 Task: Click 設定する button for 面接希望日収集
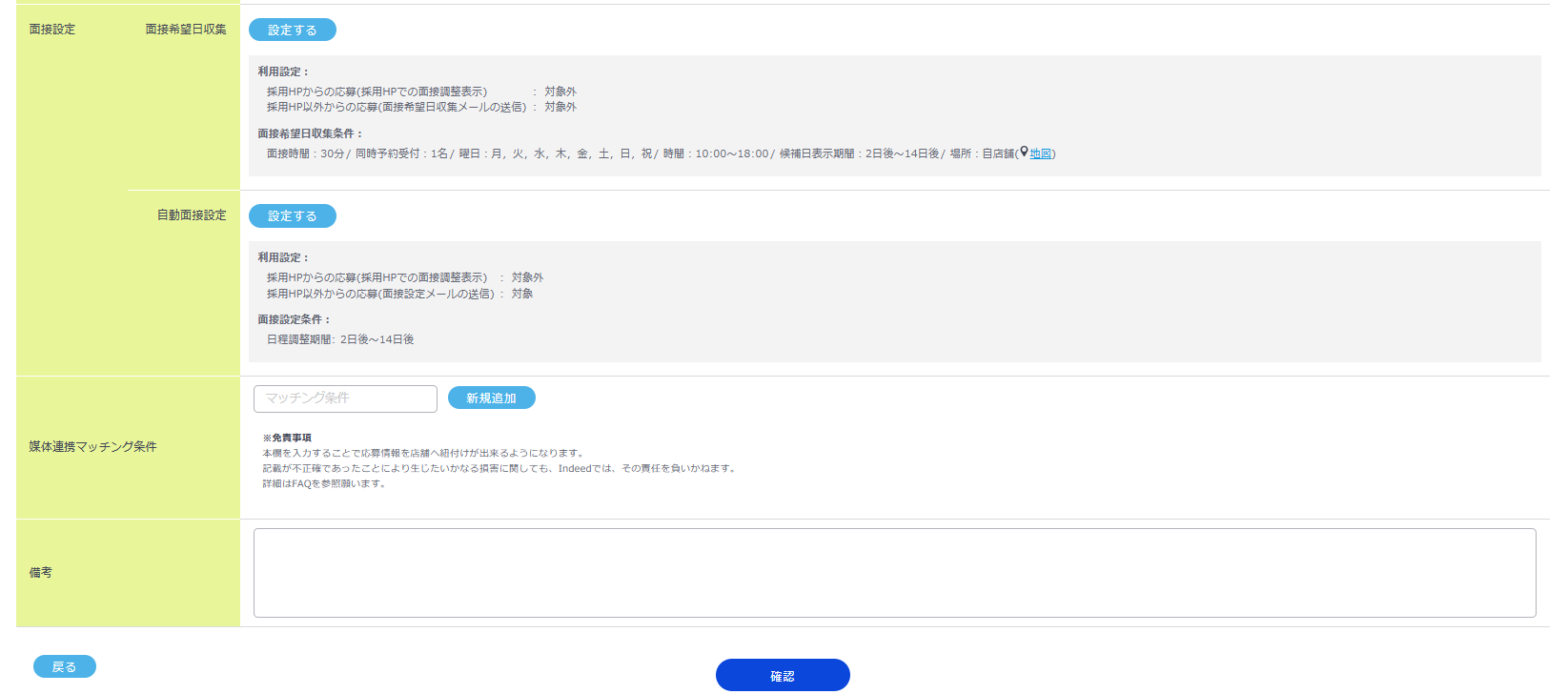pos(292,30)
